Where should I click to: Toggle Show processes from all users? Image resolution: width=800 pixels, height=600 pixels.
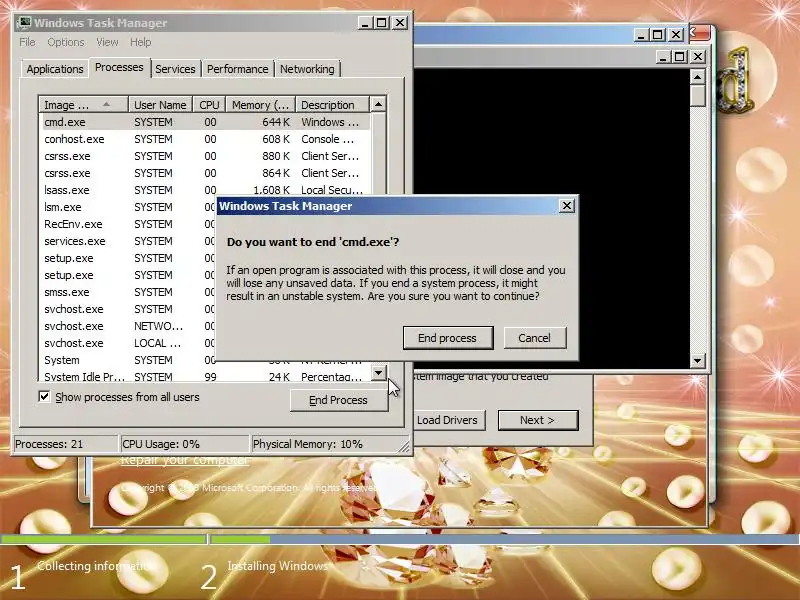click(x=44, y=396)
